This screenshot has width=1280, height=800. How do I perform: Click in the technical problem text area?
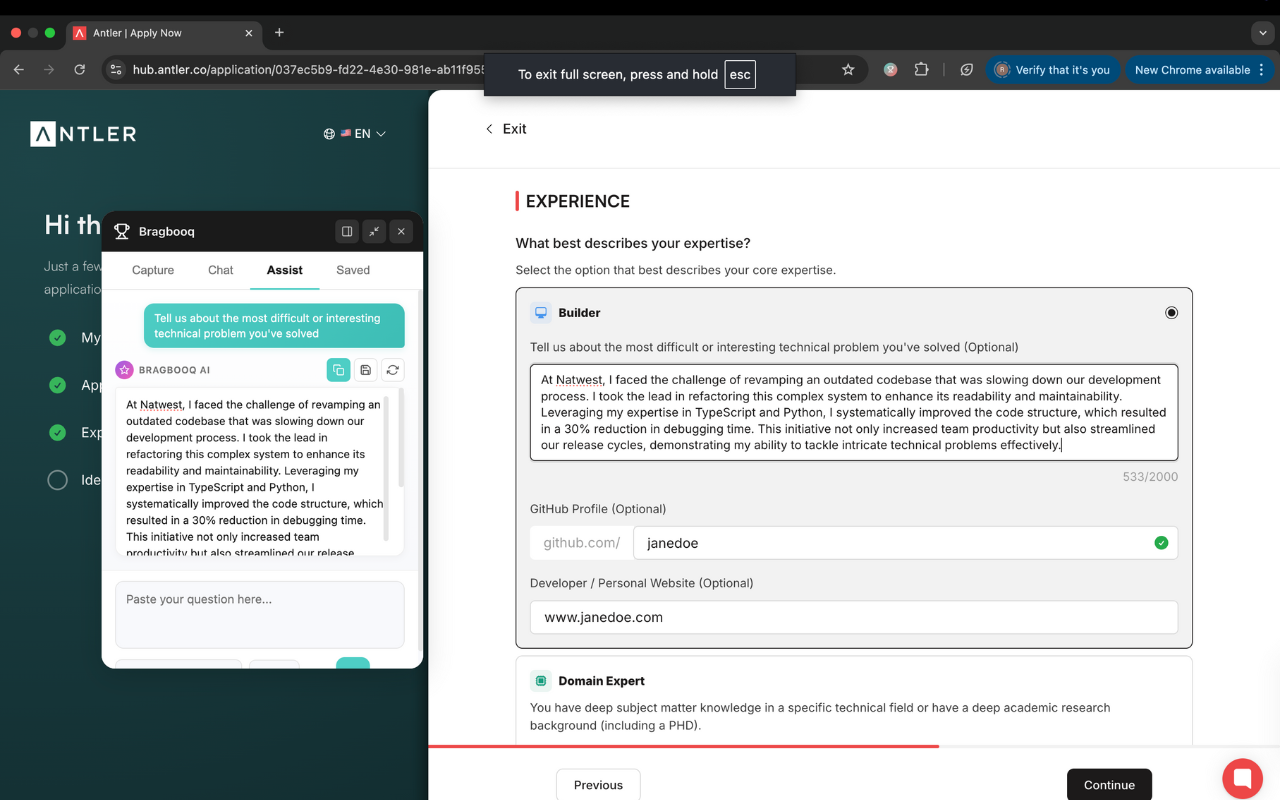click(x=854, y=412)
